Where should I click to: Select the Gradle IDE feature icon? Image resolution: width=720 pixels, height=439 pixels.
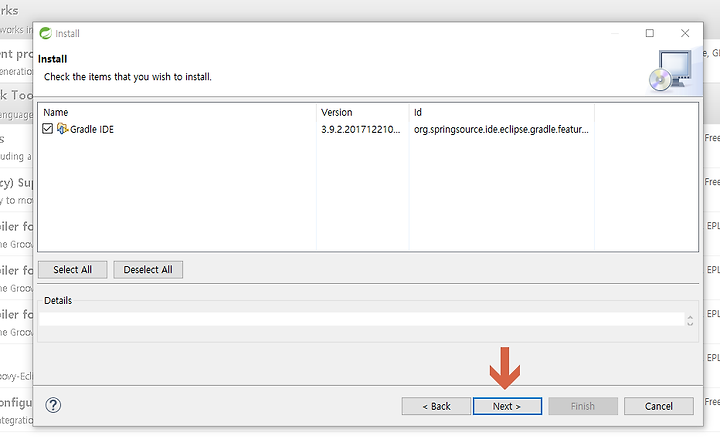point(62,129)
